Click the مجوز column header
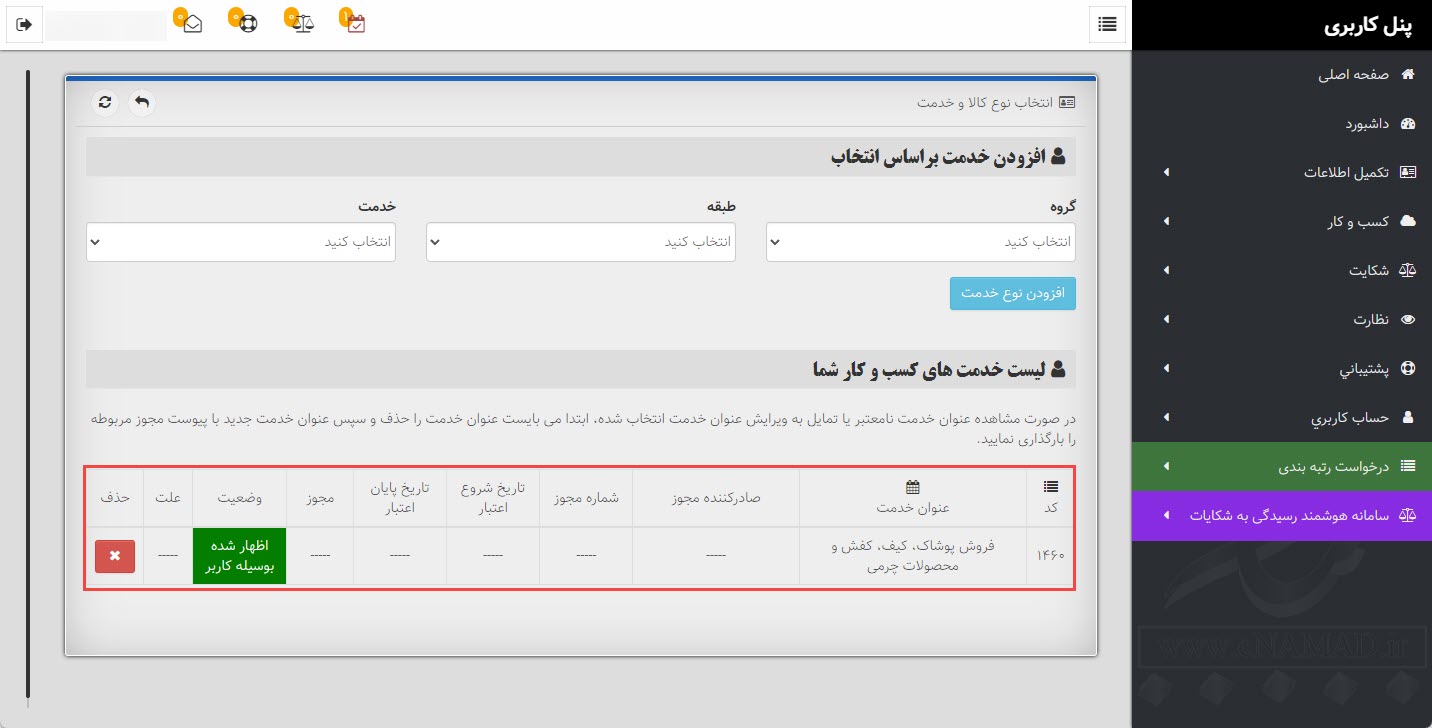 coord(320,498)
